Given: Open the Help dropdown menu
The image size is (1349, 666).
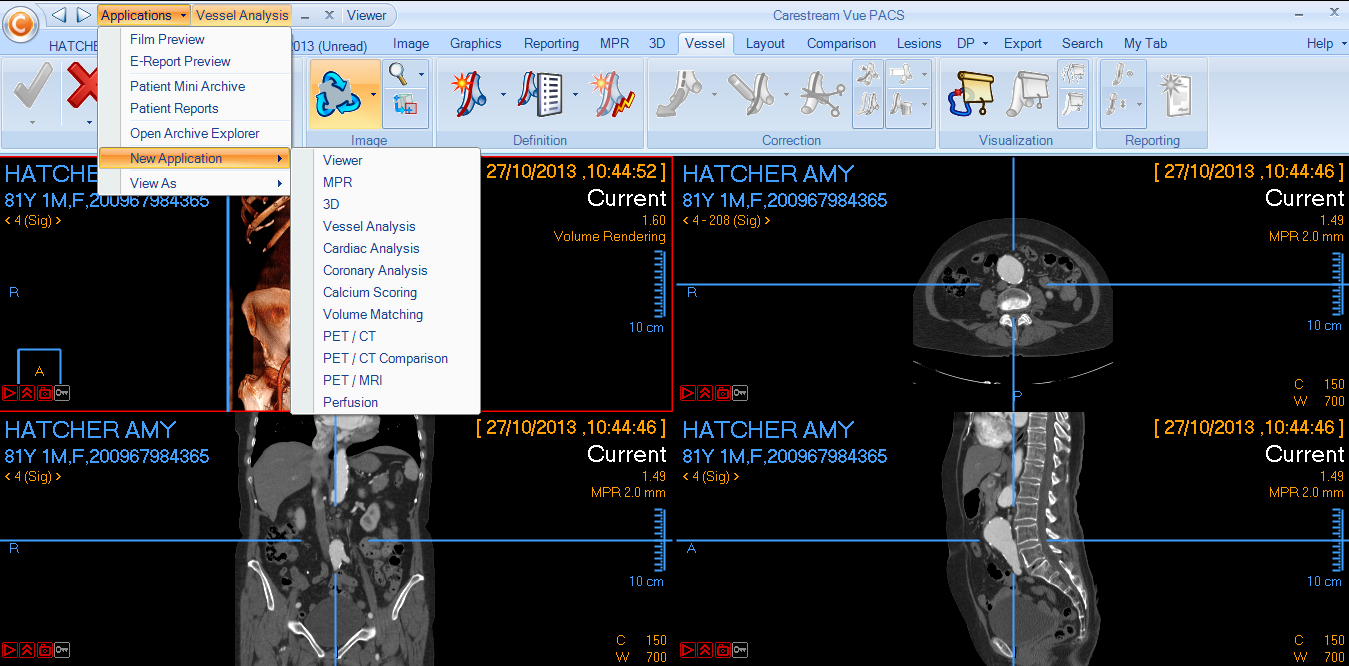Looking at the screenshot, I should [1325, 43].
